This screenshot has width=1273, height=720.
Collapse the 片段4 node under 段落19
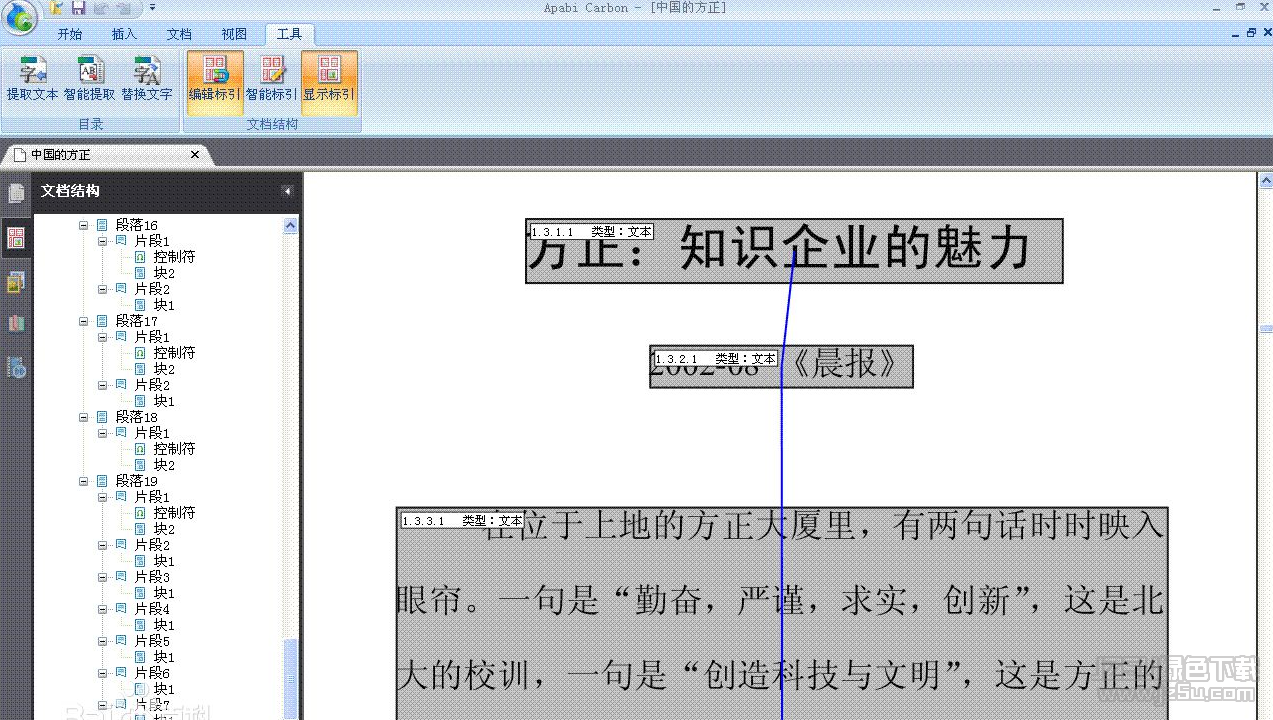coord(103,609)
